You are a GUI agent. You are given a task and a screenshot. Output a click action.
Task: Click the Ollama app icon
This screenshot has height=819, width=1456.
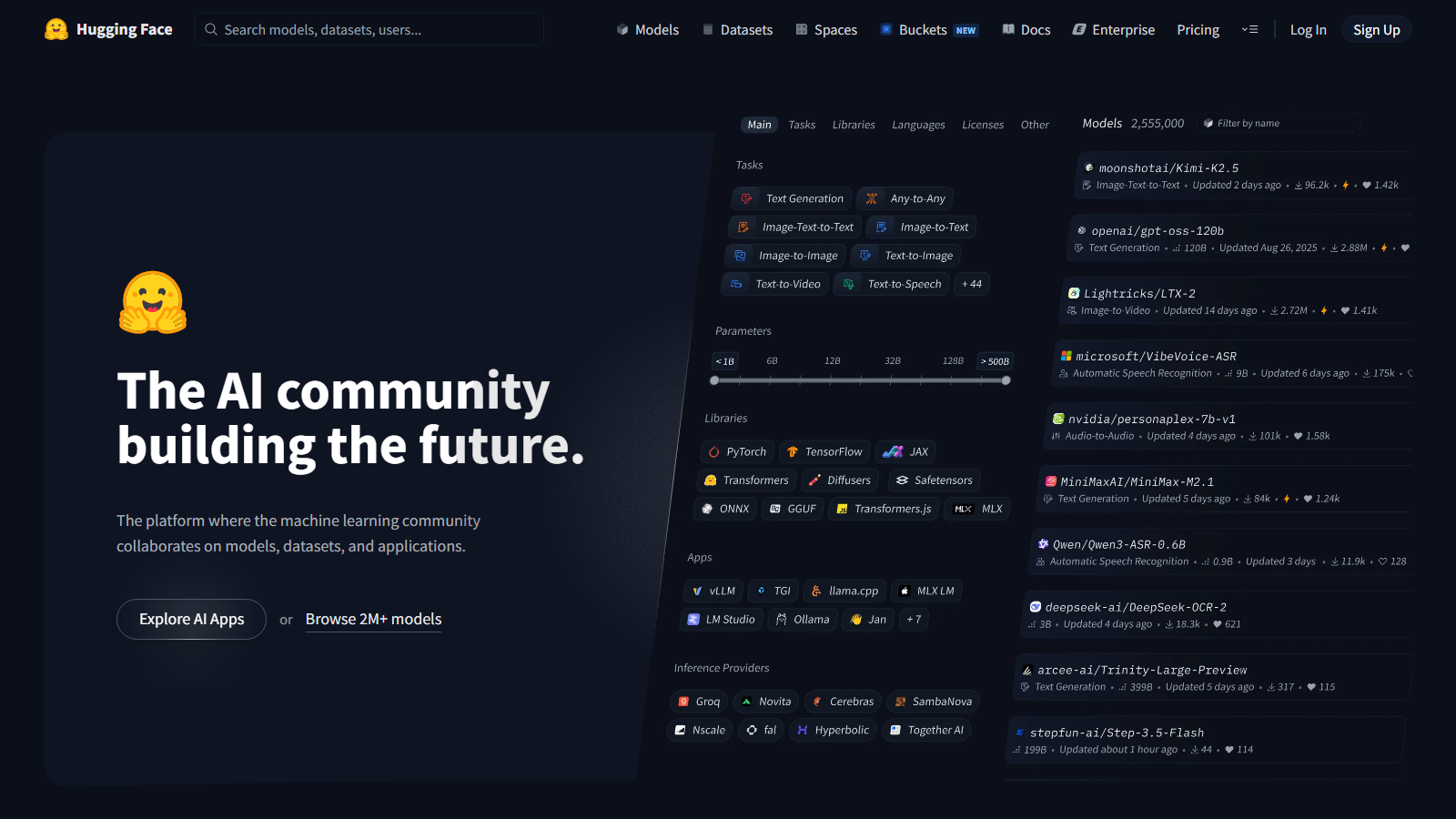click(x=781, y=620)
